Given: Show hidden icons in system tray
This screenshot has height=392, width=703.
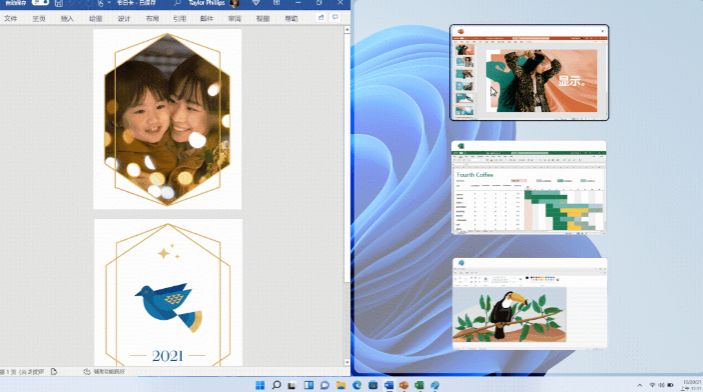Looking at the screenshot, I should coord(640,385).
